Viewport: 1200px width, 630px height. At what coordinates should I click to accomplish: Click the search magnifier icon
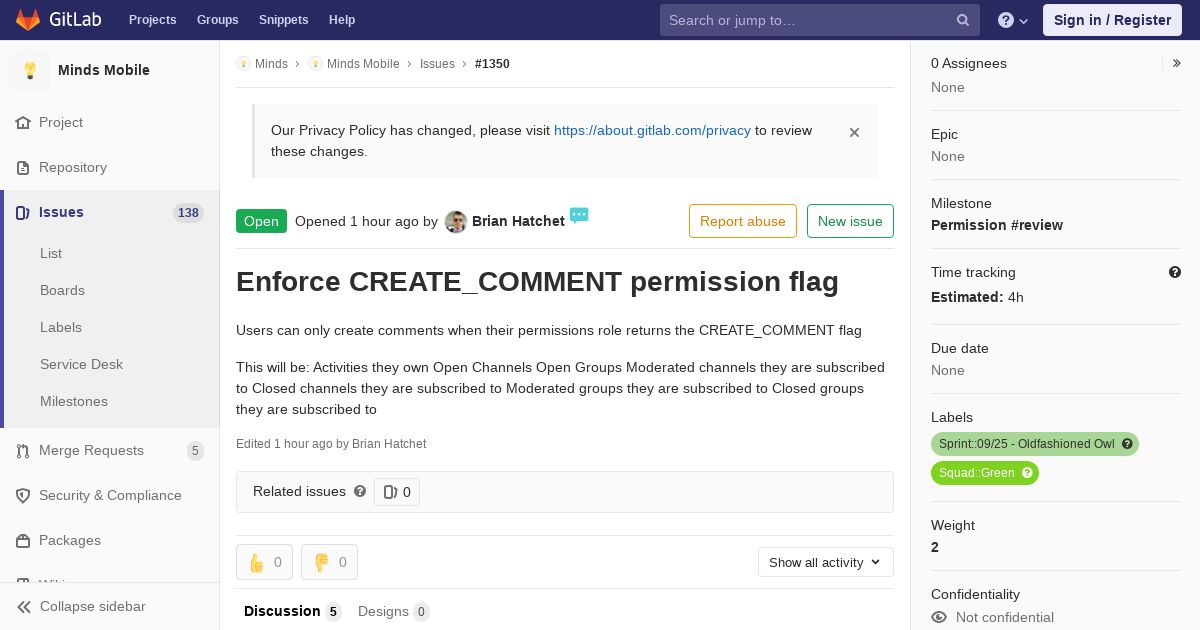[963, 20]
